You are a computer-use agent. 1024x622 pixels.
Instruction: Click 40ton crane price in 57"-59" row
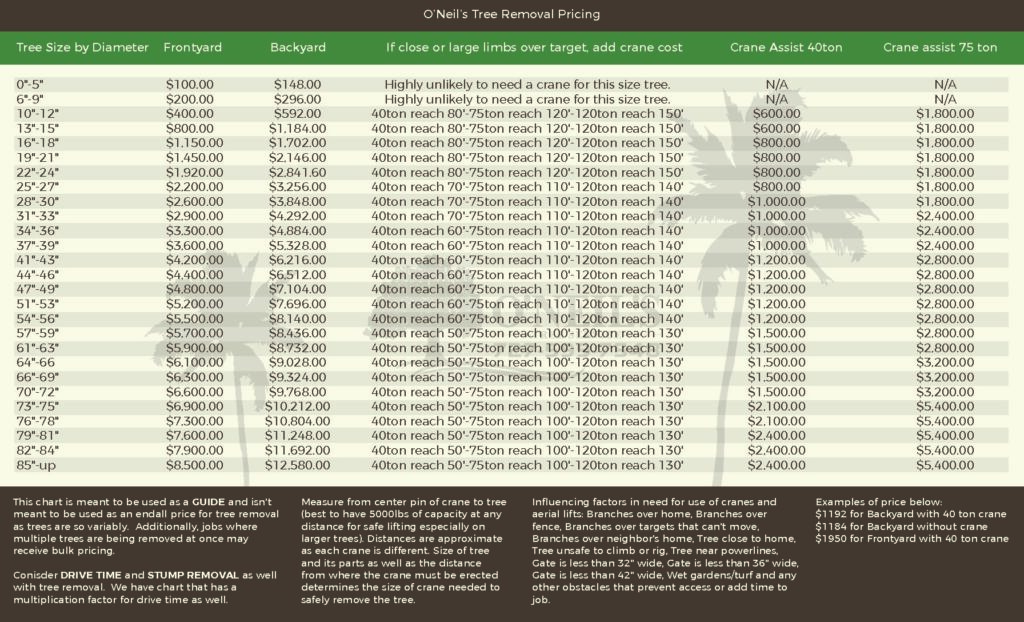(776, 333)
